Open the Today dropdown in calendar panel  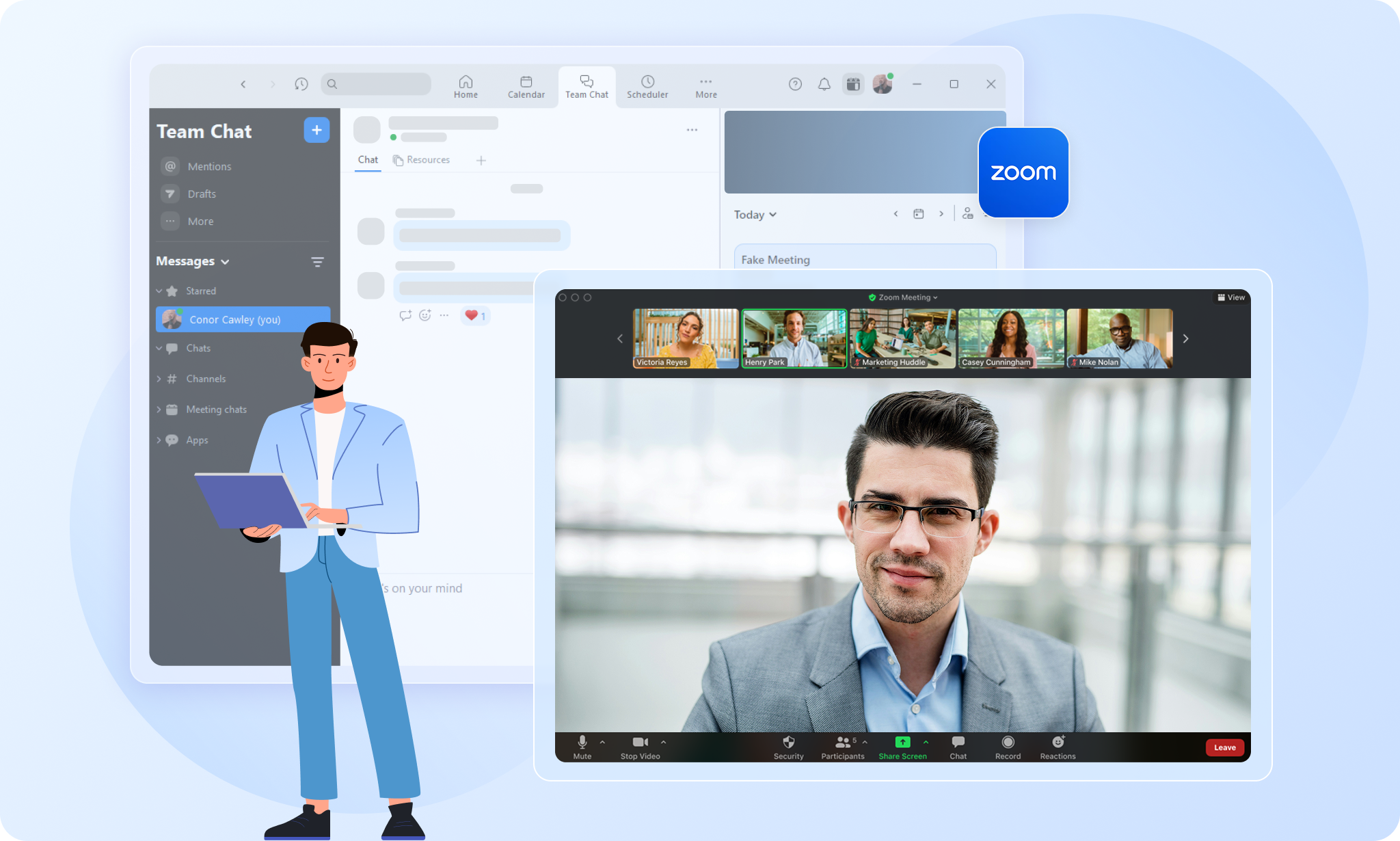pos(755,215)
